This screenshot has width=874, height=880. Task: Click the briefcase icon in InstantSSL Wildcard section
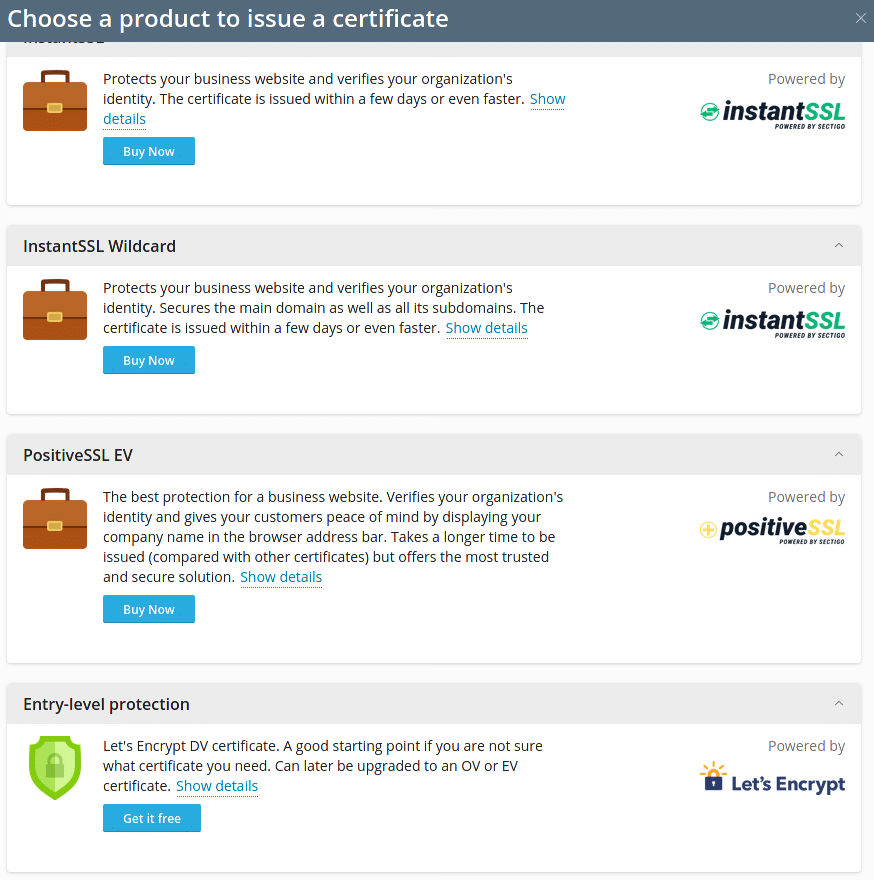[x=55, y=309]
